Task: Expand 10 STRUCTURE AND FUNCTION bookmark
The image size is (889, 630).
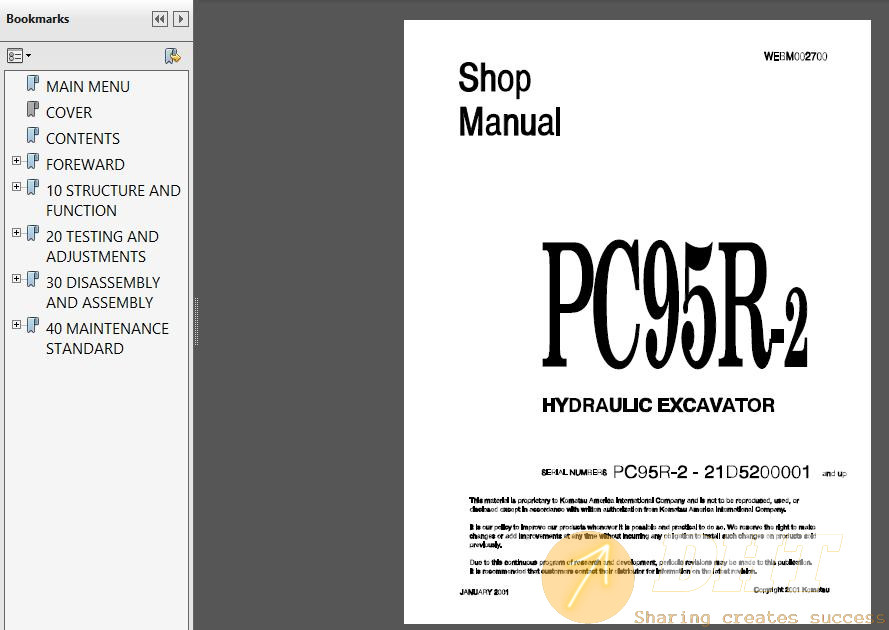Action: pyautogui.click(x=16, y=187)
